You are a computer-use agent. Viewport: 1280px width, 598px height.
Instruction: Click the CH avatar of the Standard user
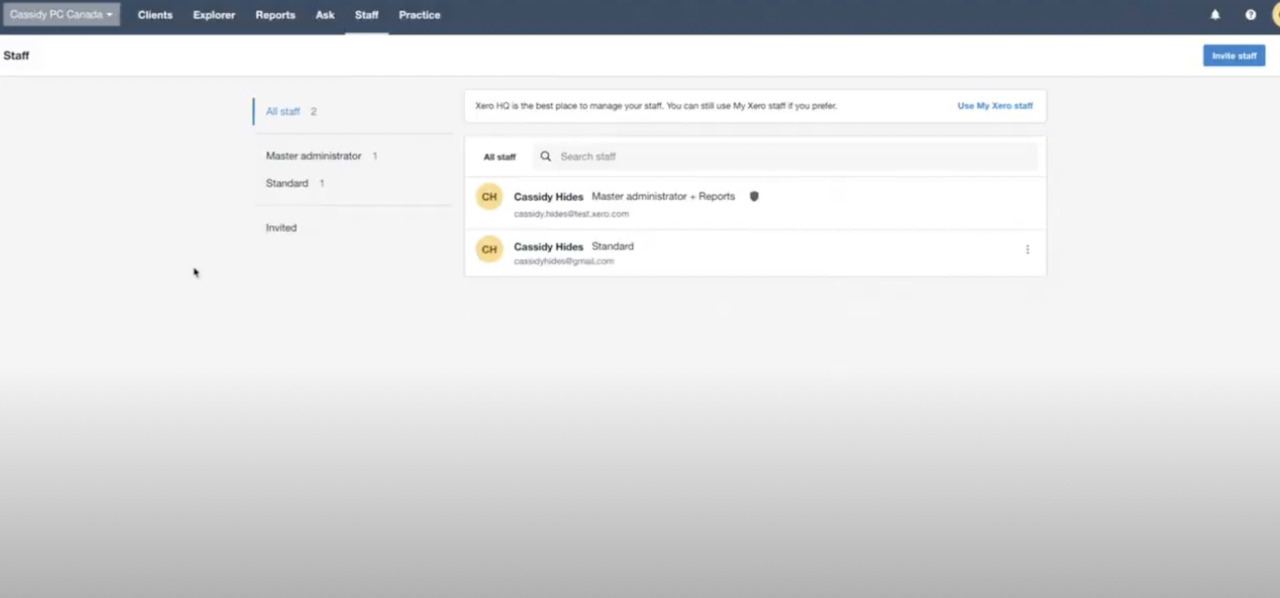click(489, 250)
